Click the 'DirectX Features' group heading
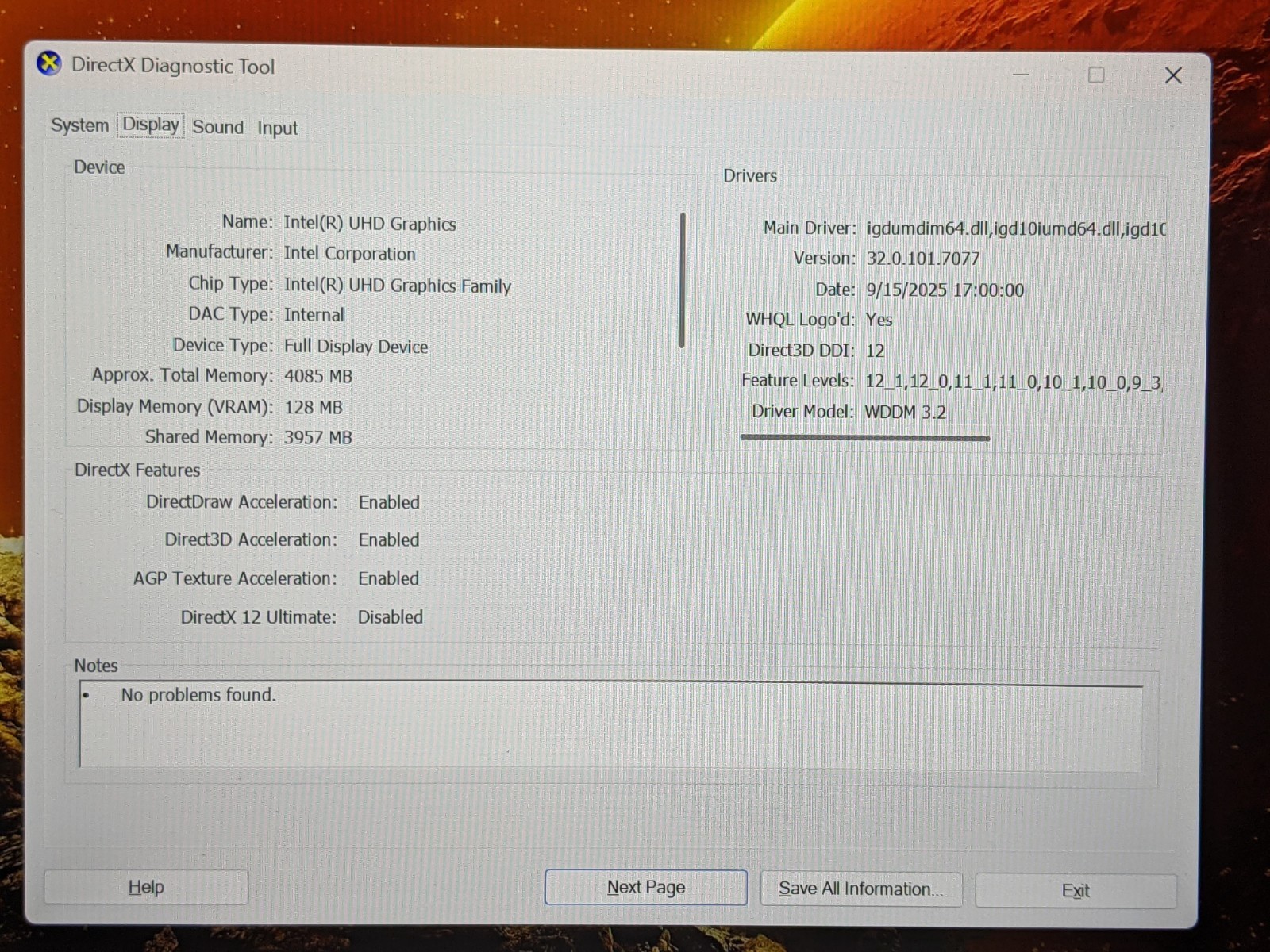The image size is (1270, 952). [137, 470]
